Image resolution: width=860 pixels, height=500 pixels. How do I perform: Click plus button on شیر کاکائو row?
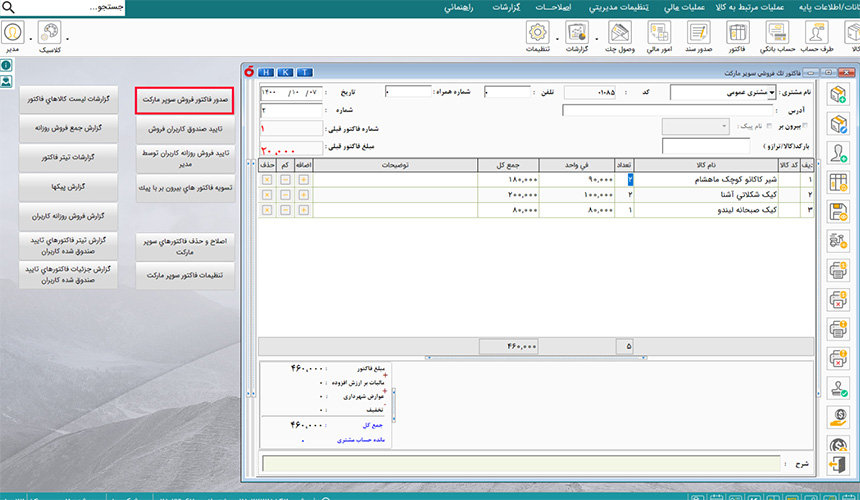[303, 180]
